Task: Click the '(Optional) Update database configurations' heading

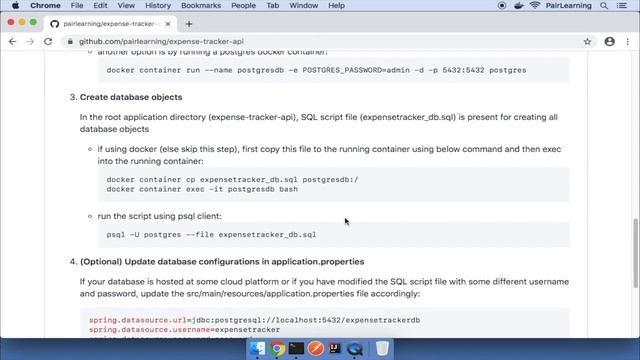Action: pyautogui.click(x=222, y=262)
